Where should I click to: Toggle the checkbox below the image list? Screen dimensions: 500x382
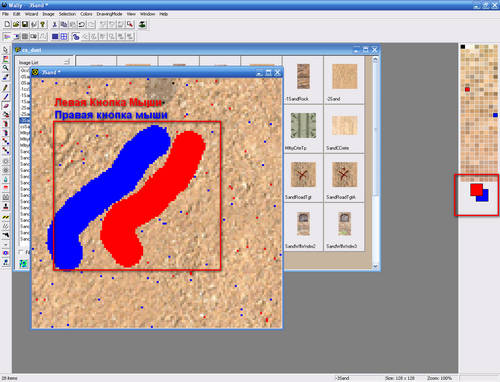21,252
